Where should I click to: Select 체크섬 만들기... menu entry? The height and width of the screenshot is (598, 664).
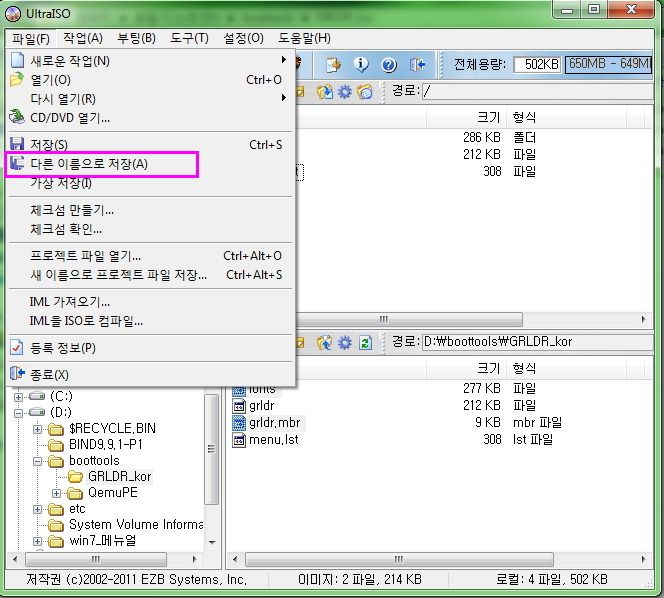[x=151, y=210]
